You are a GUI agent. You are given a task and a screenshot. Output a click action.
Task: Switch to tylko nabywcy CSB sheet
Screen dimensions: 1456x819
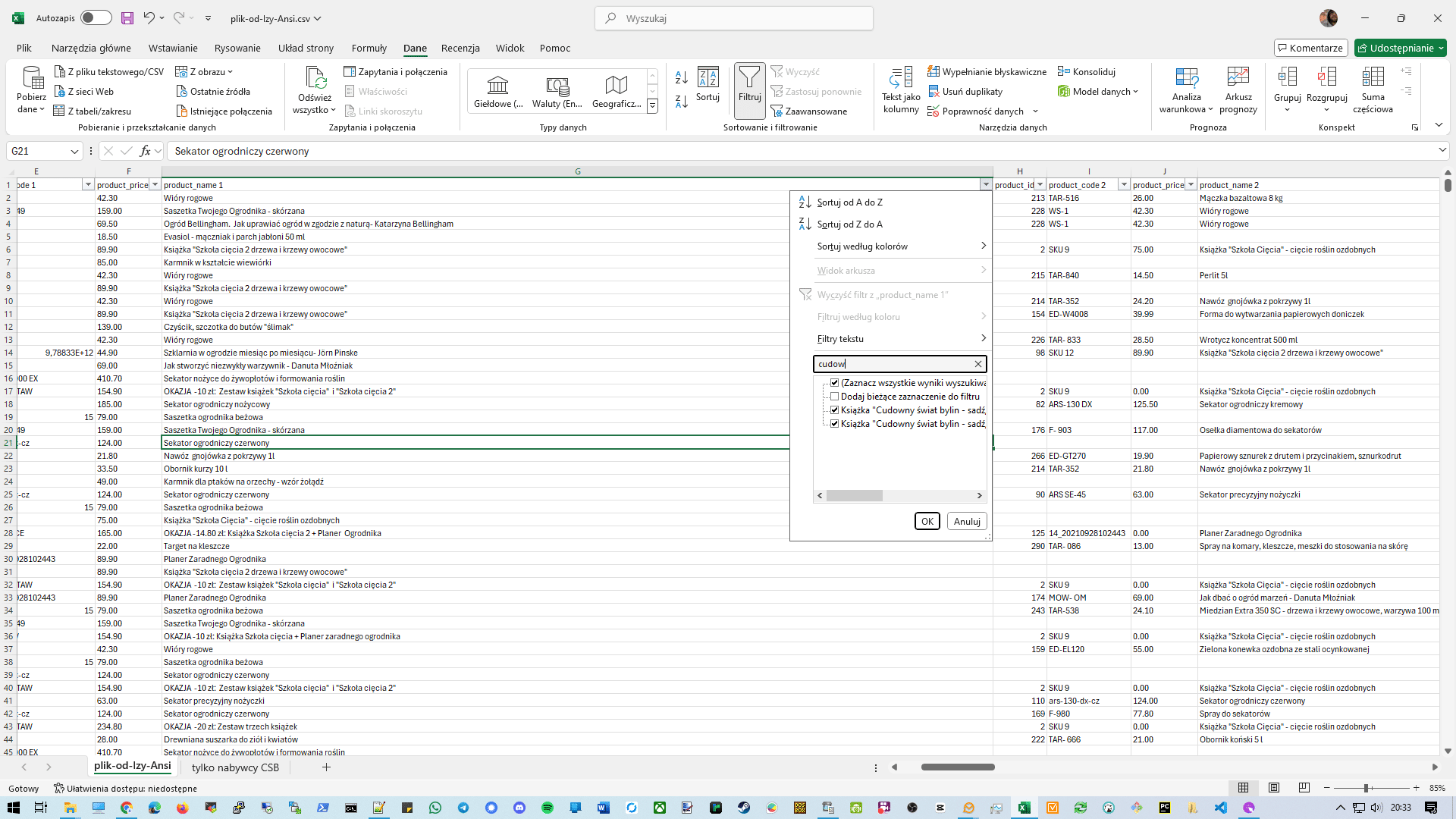click(235, 767)
